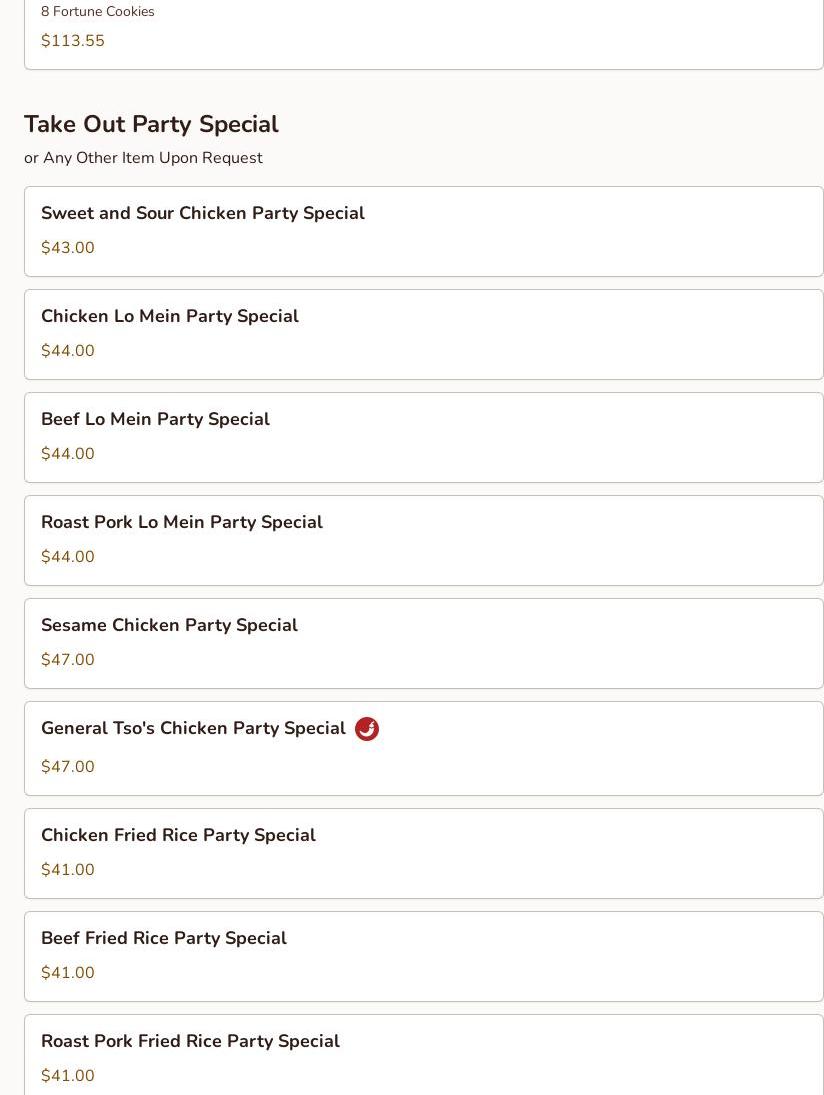
Task: Click the Take Out Party Special heading
Action: tap(151, 124)
